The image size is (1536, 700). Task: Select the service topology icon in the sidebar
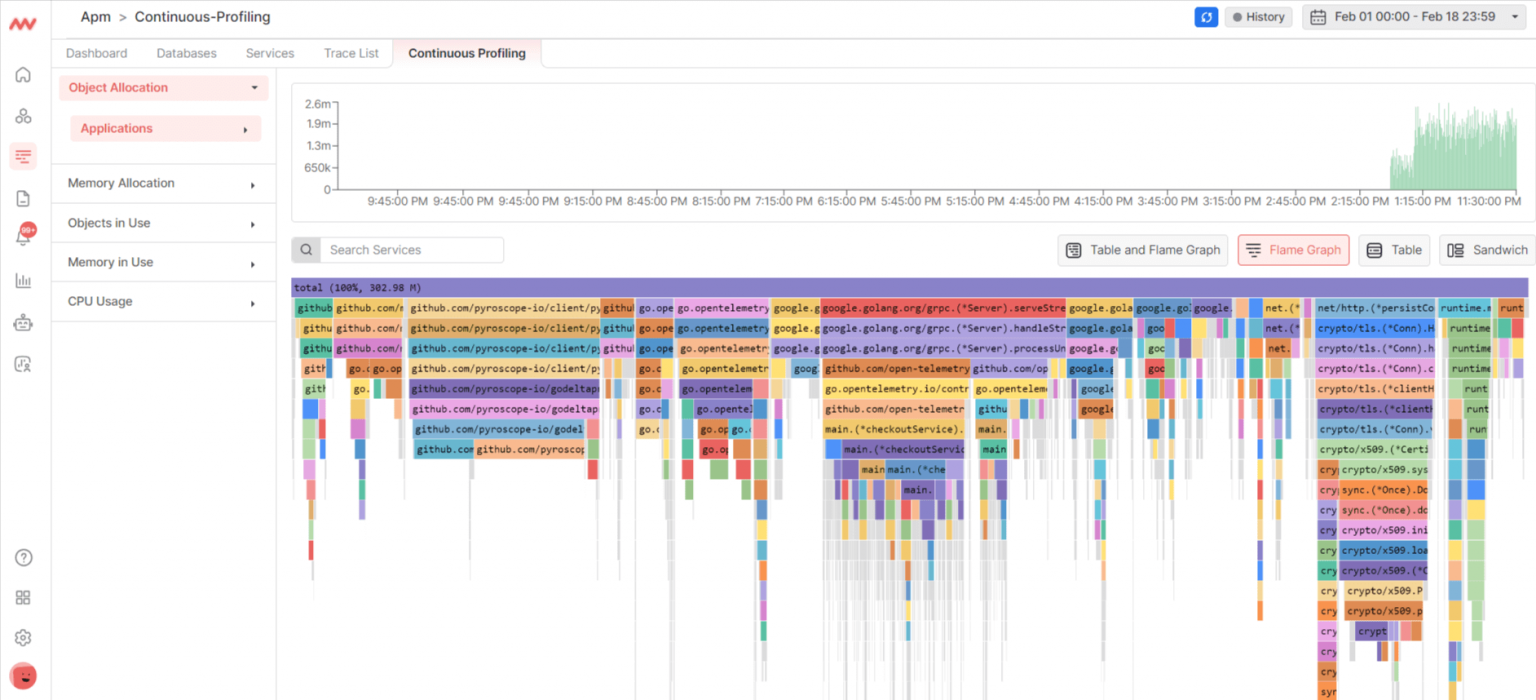pos(23,115)
